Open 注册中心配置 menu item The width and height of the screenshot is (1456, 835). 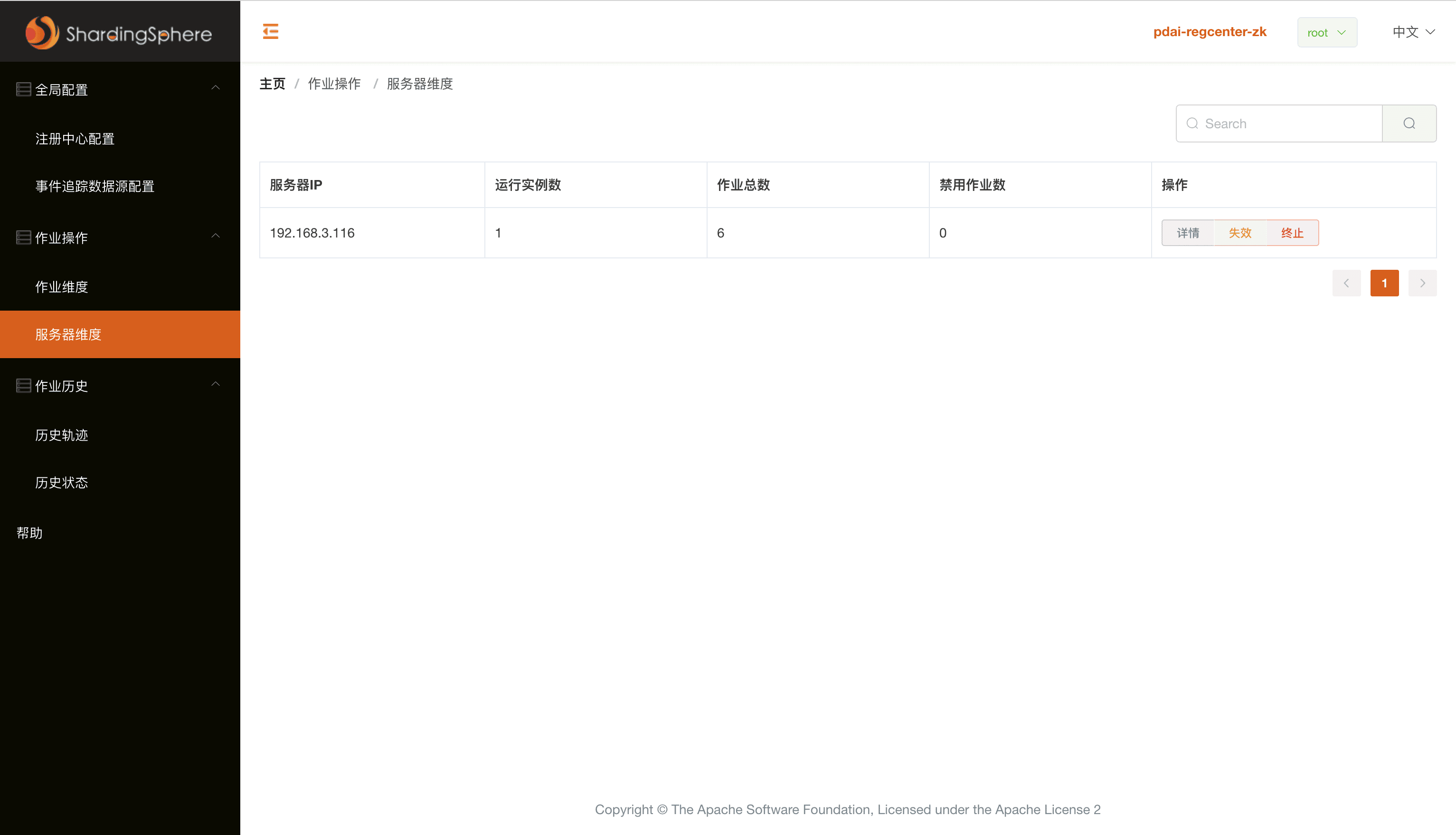point(75,139)
